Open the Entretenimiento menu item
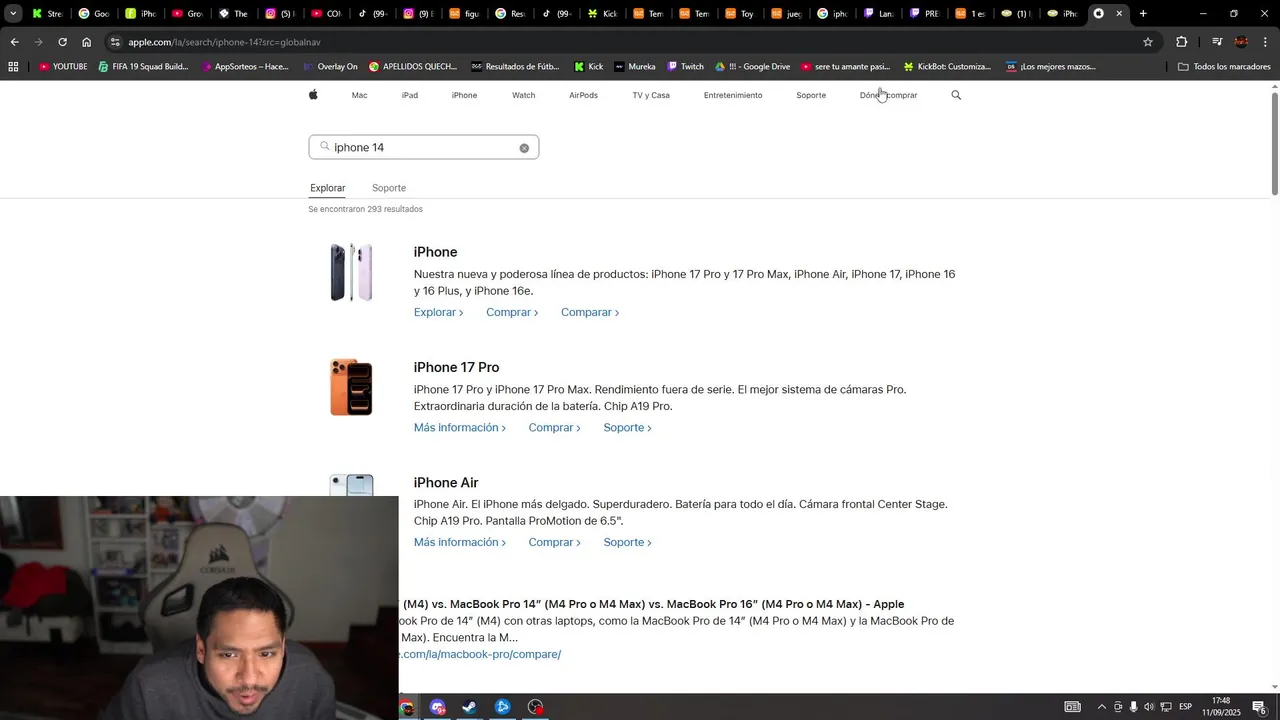1280x720 pixels. 733,95
